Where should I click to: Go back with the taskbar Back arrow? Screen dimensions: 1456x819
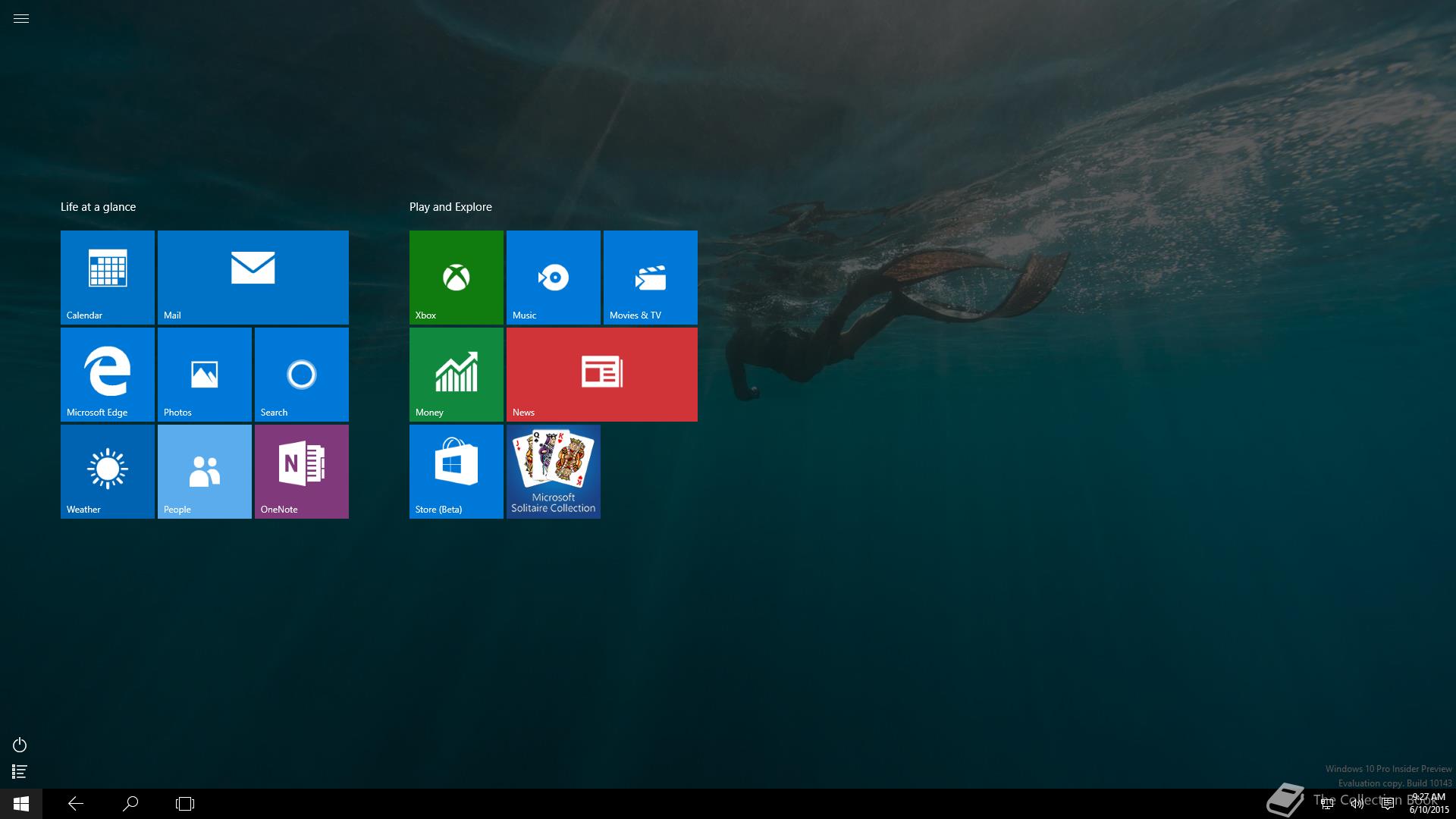click(x=76, y=804)
